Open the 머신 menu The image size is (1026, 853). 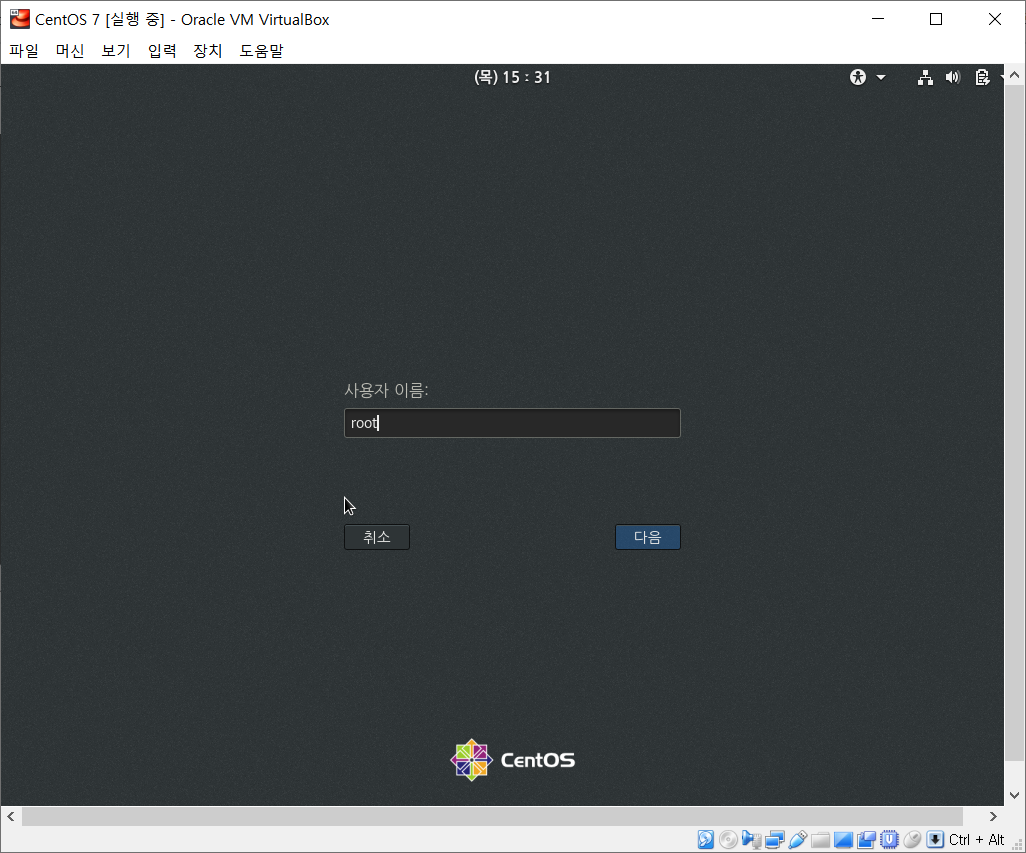[x=70, y=50]
